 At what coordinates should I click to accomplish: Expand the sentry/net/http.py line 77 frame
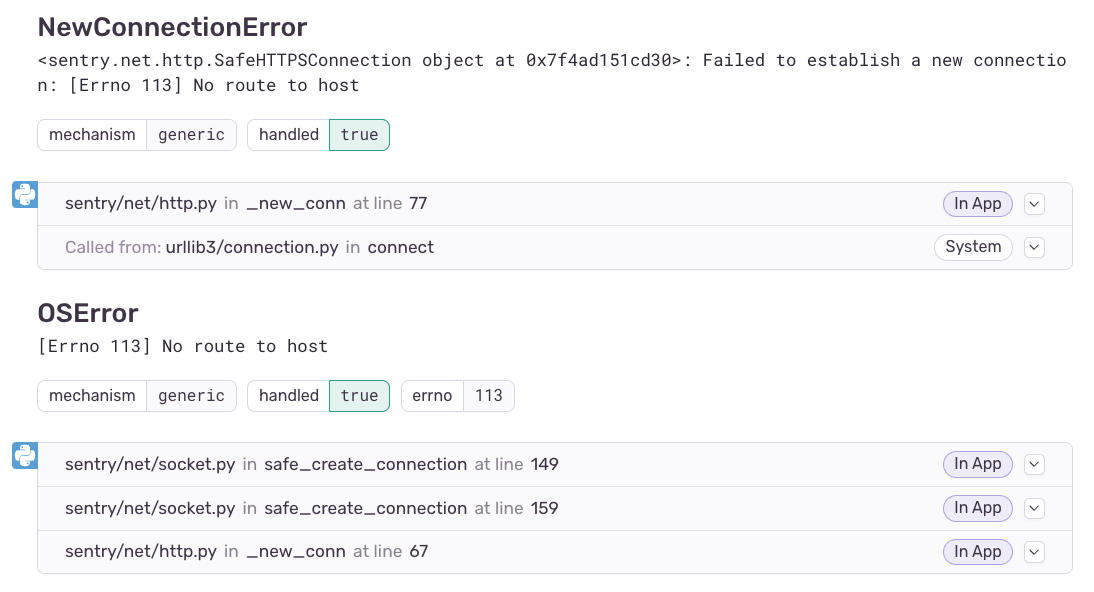pos(1034,203)
